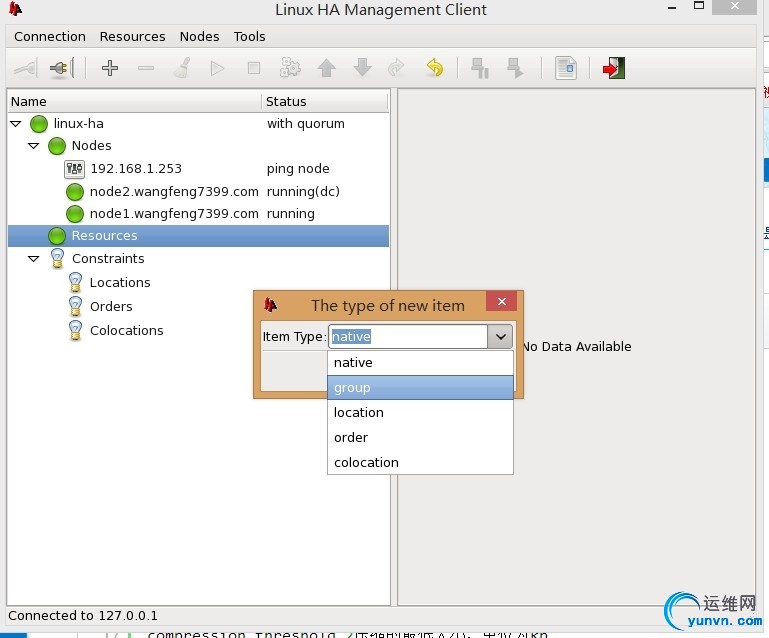The image size is (769, 638).
Task: Collapse the Nodes tree branch
Action: 33,146
